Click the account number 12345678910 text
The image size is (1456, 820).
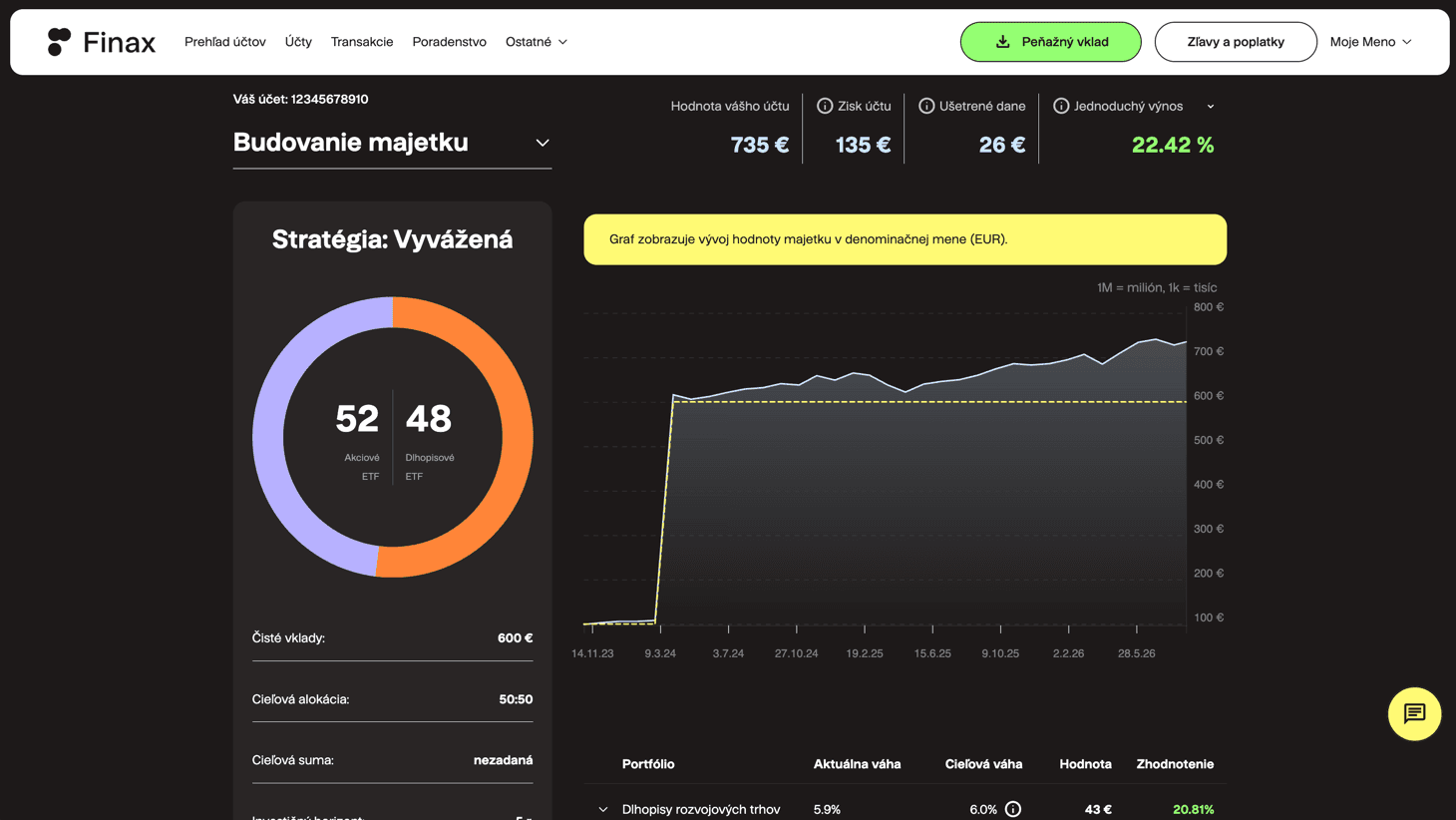pyautogui.click(x=329, y=99)
